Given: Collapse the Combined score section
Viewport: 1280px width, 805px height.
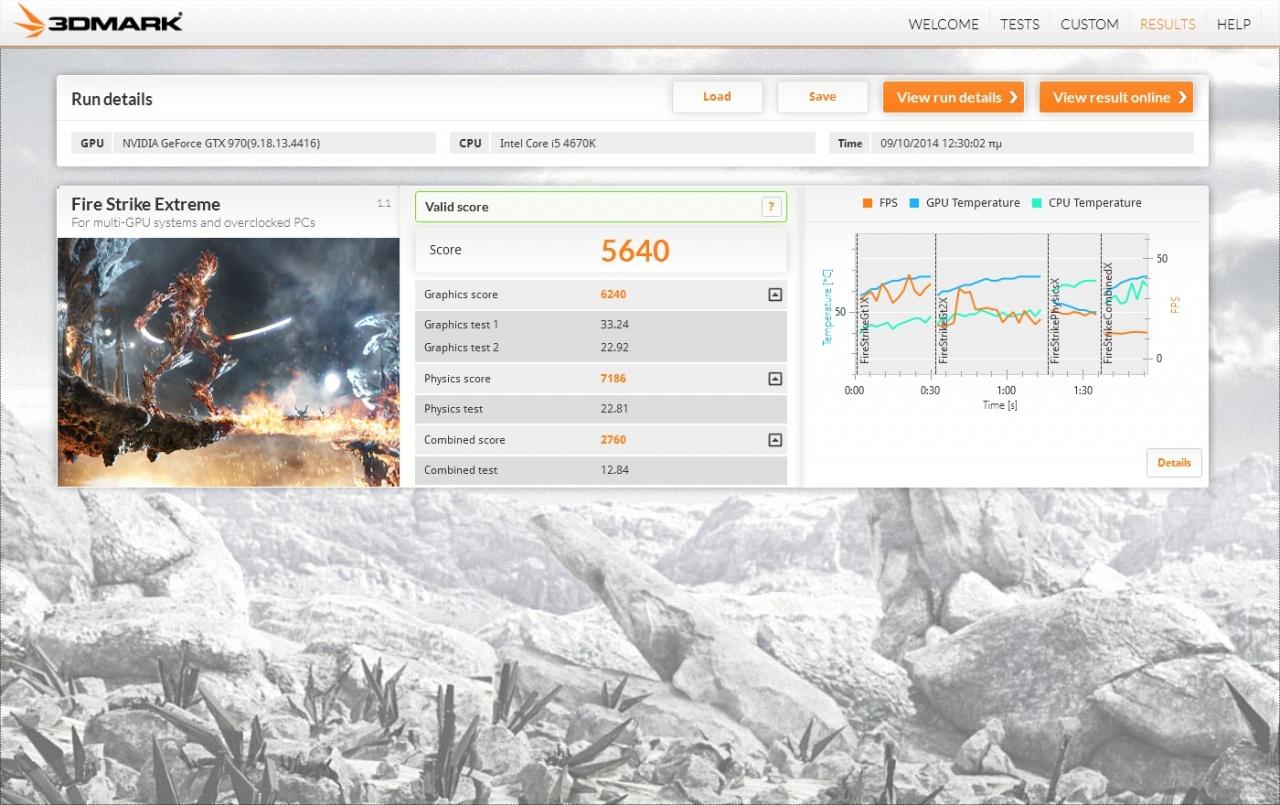Looking at the screenshot, I should point(774,440).
